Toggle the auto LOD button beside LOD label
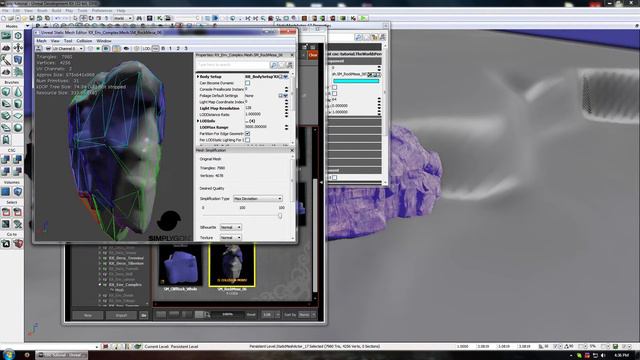This screenshot has height=360, width=640. coord(155,49)
